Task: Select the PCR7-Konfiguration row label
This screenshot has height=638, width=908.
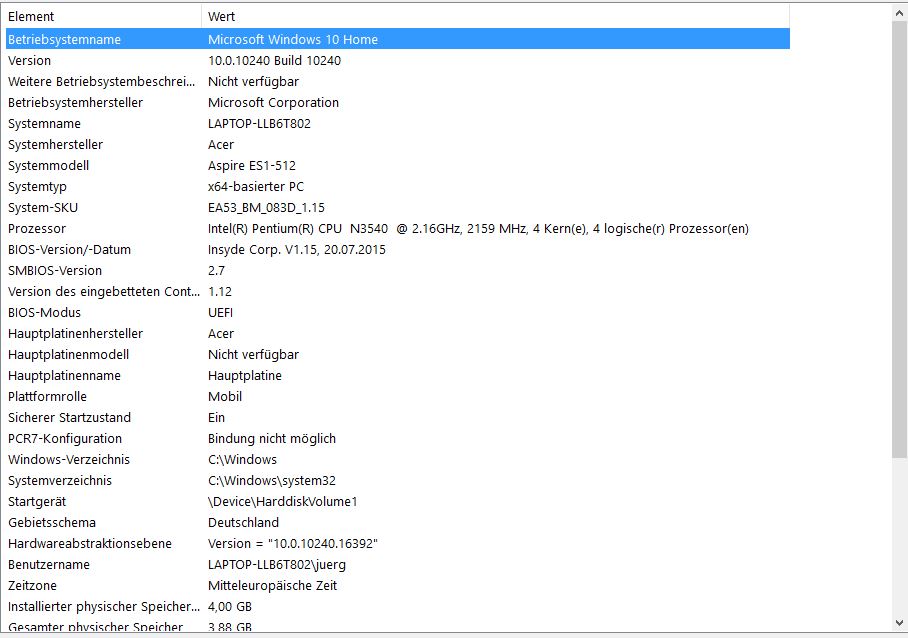Action: point(65,438)
